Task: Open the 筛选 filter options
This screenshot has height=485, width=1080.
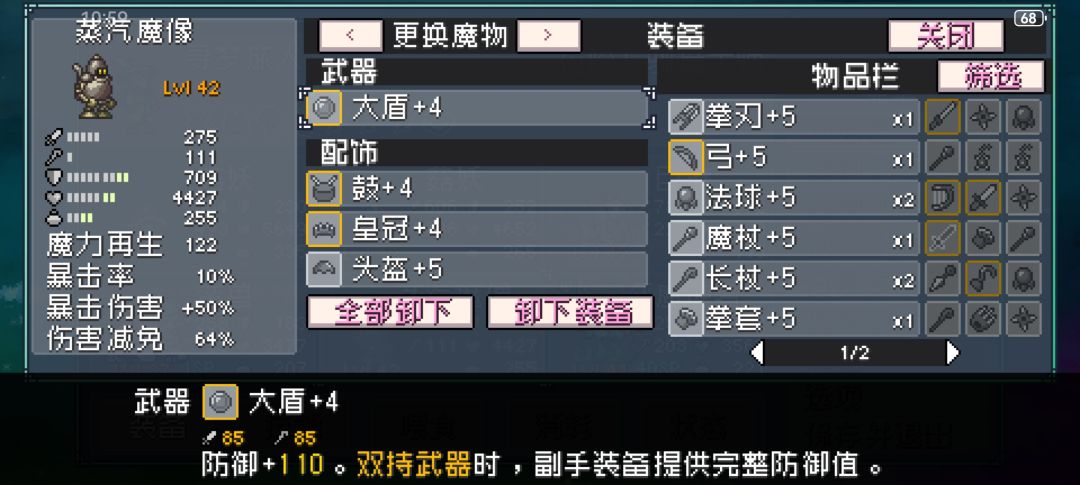Action: tap(990, 76)
